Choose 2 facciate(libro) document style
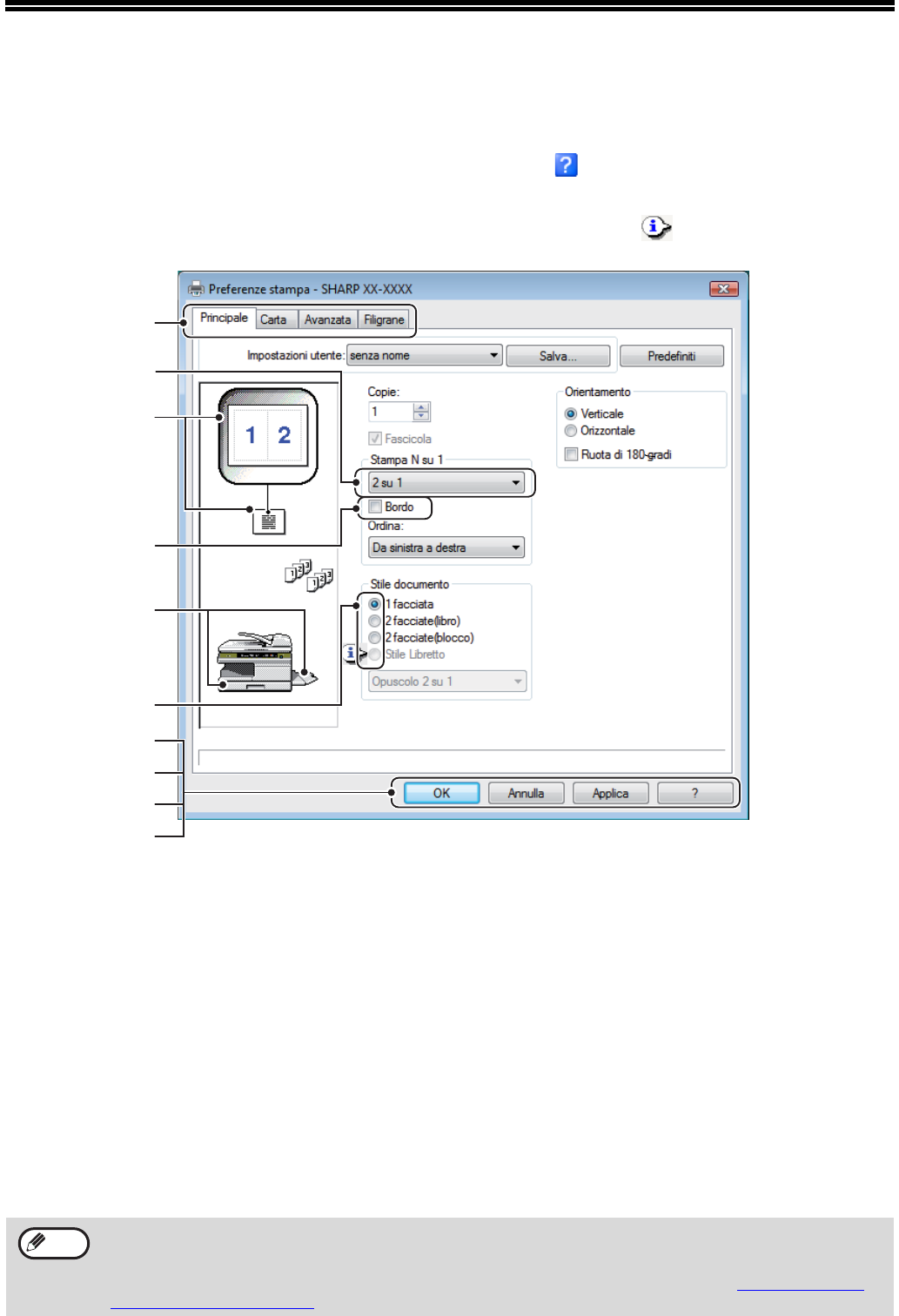Screen dimensions: 899x1316 point(374,621)
